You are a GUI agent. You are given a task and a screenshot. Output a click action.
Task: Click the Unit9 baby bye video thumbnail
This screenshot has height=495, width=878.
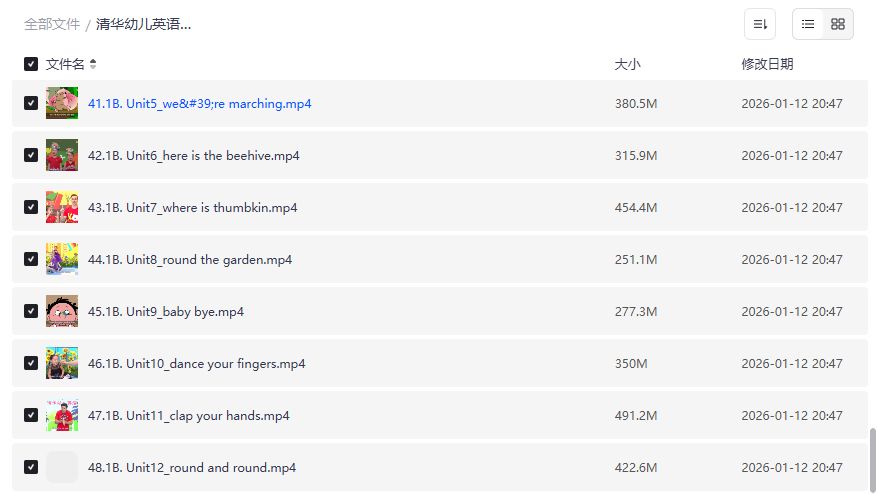(x=62, y=312)
